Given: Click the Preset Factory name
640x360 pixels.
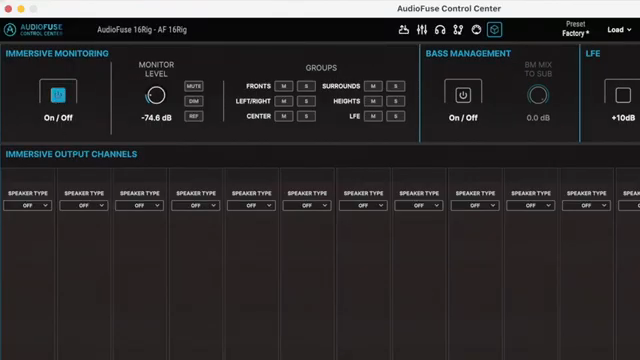Looking at the screenshot, I should click(576, 33).
